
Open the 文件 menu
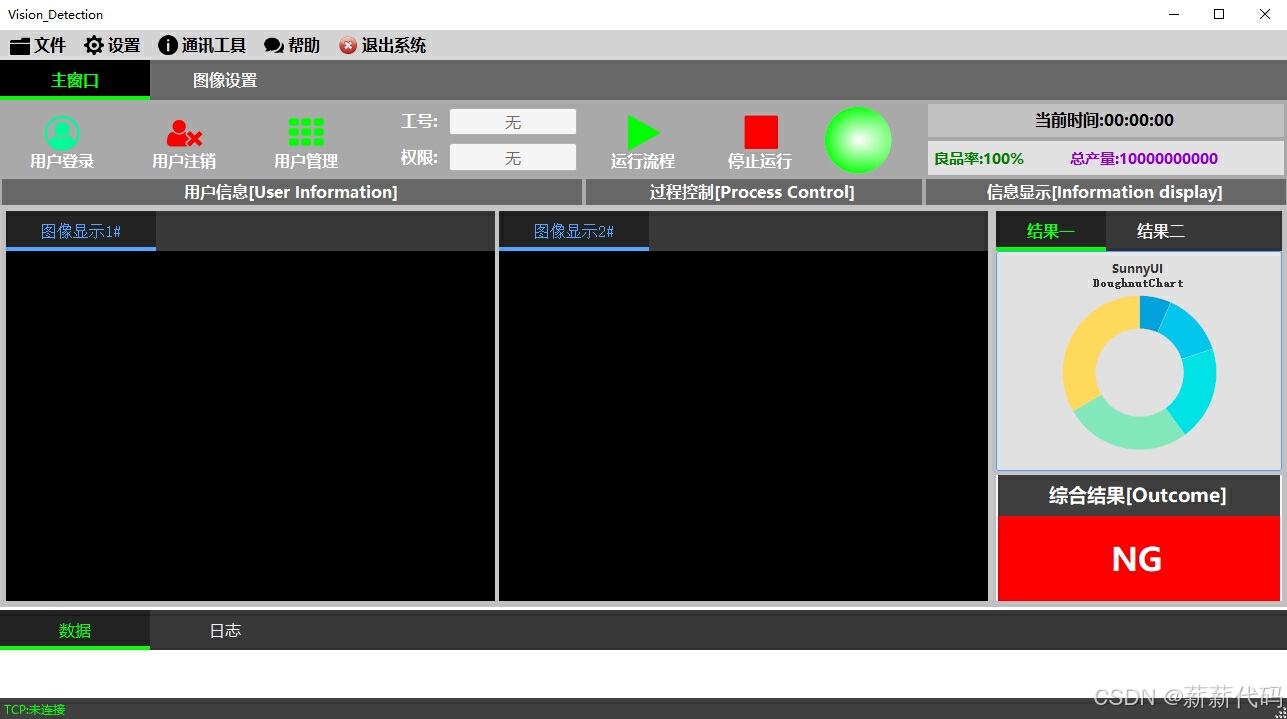38,44
